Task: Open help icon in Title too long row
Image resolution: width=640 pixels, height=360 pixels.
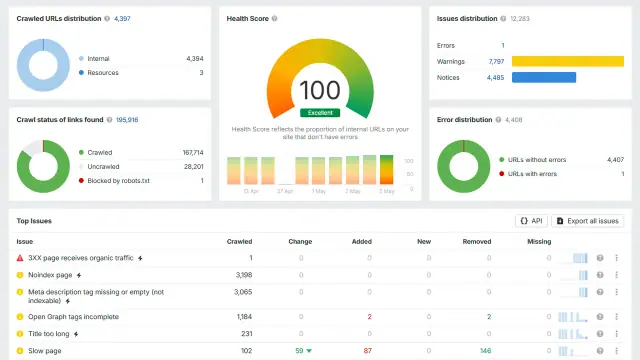Action: (600, 334)
